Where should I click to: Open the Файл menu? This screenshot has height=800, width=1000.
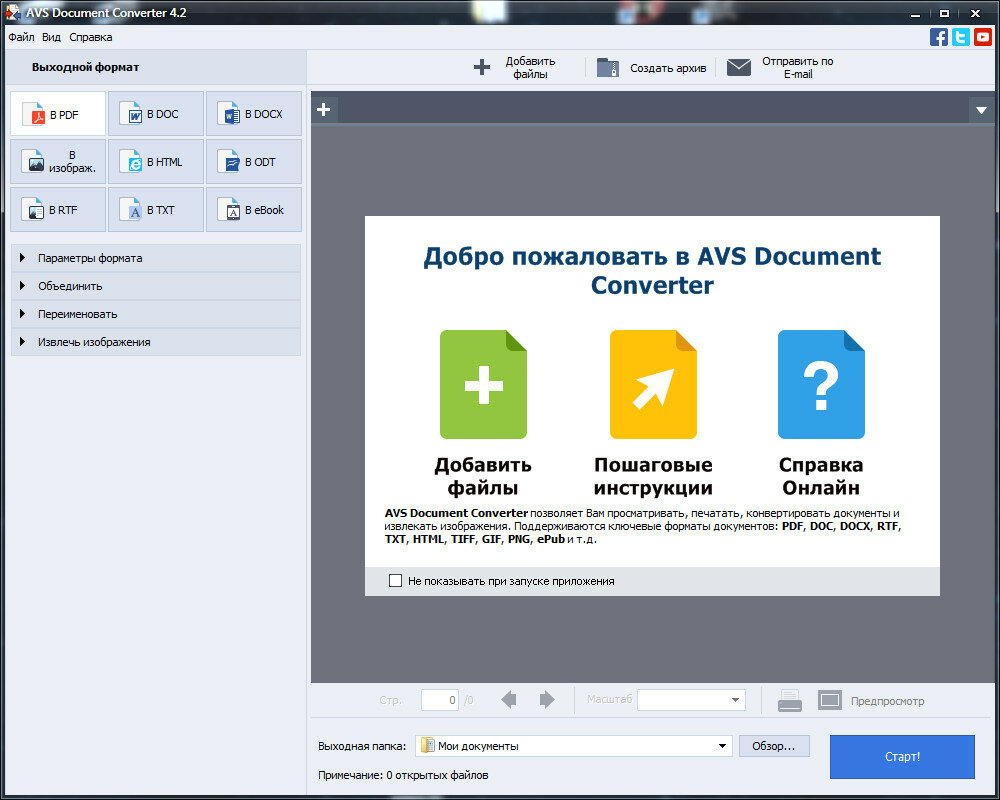tap(21, 37)
